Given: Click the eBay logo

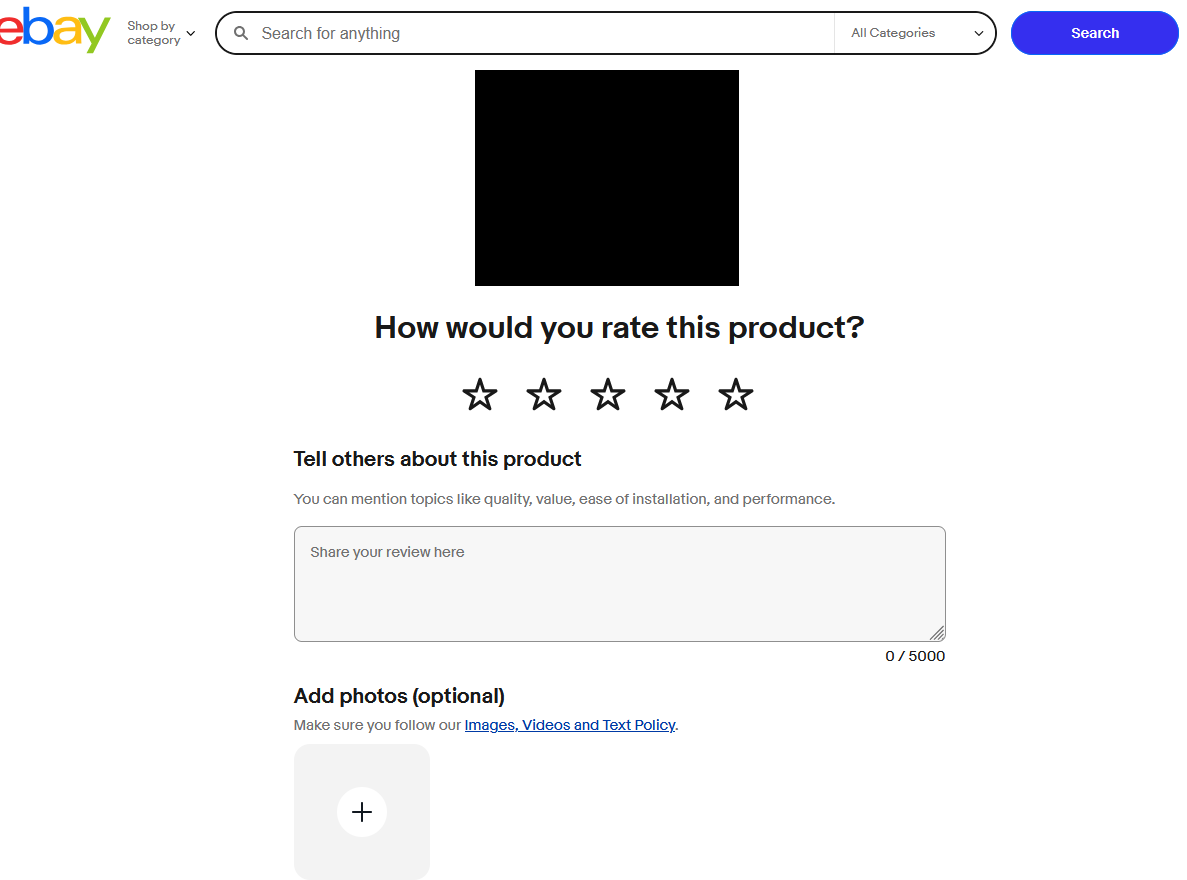Looking at the screenshot, I should point(55,31).
